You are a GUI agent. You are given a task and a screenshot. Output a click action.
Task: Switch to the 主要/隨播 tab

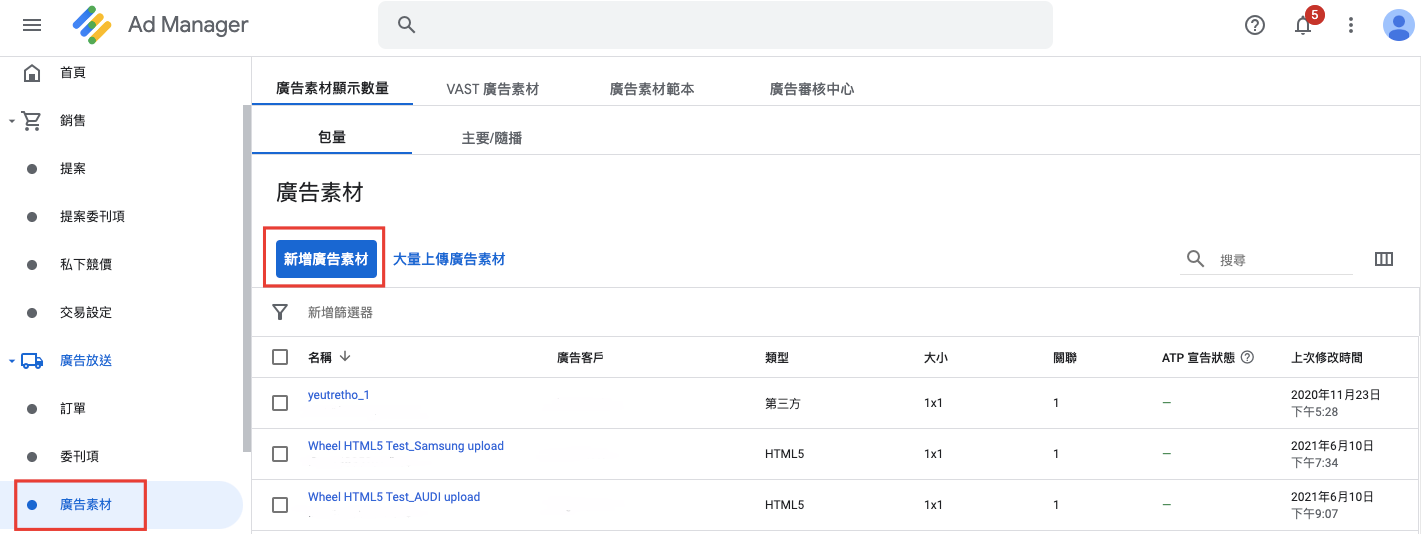click(491, 138)
